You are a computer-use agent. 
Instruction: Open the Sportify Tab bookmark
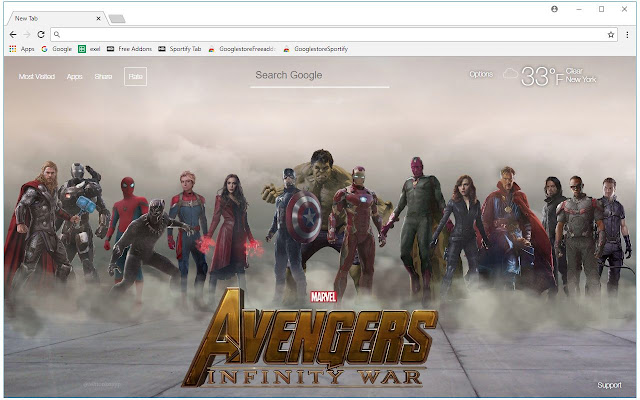coord(180,49)
